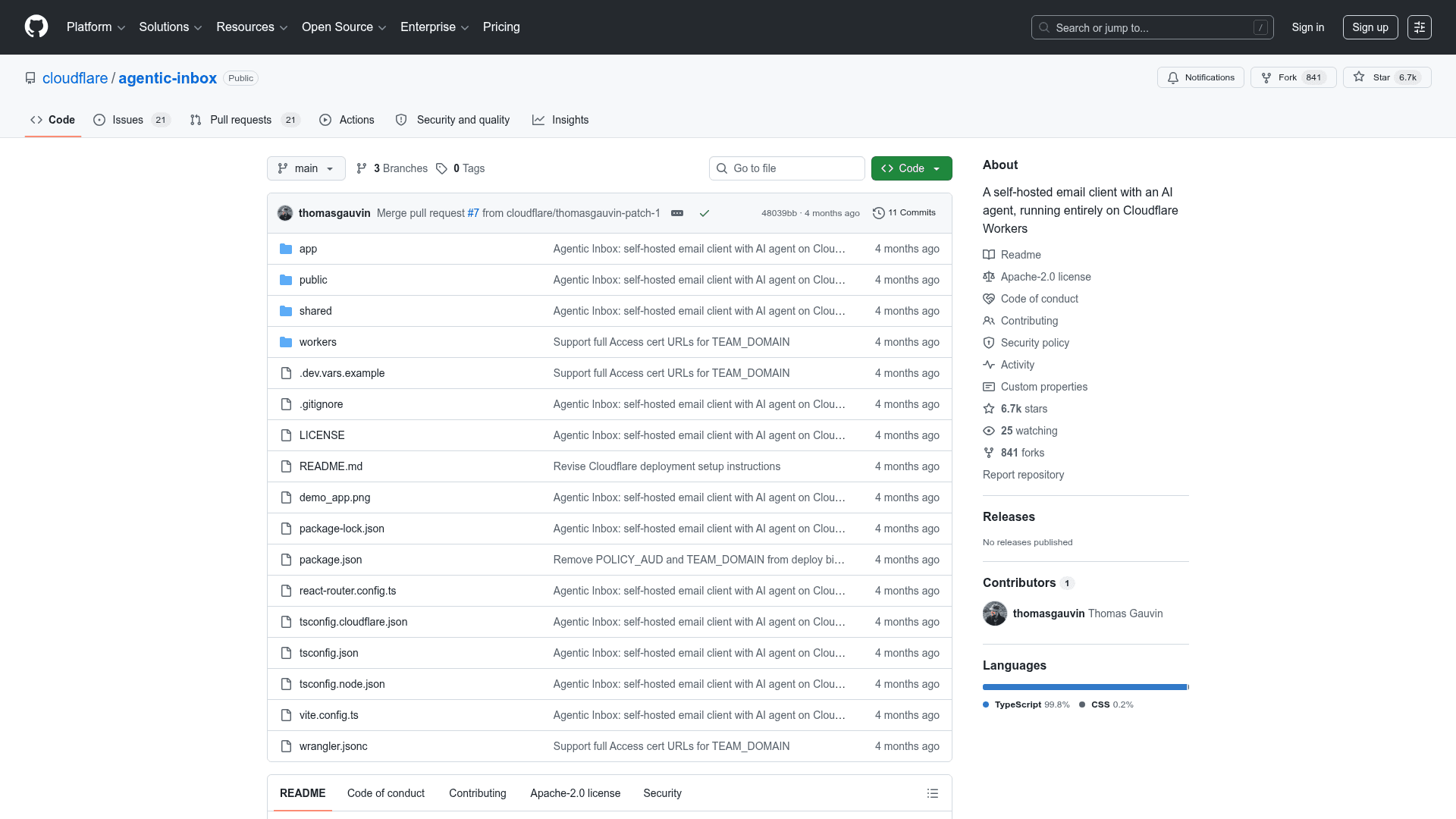Image resolution: width=1456 pixels, height=819 pixels.
Task: Open the Solutions dropdown menu
Action: [x=171, y=27]
